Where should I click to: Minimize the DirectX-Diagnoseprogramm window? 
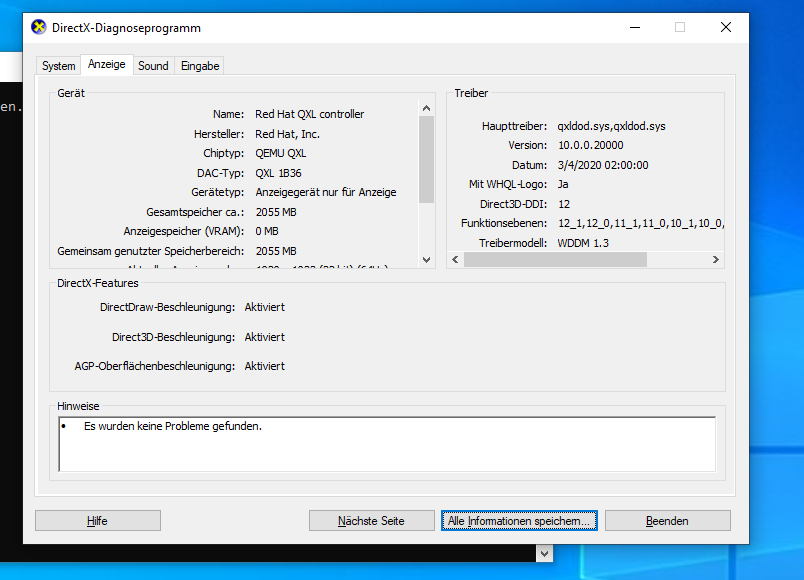[x=635, y=27]
